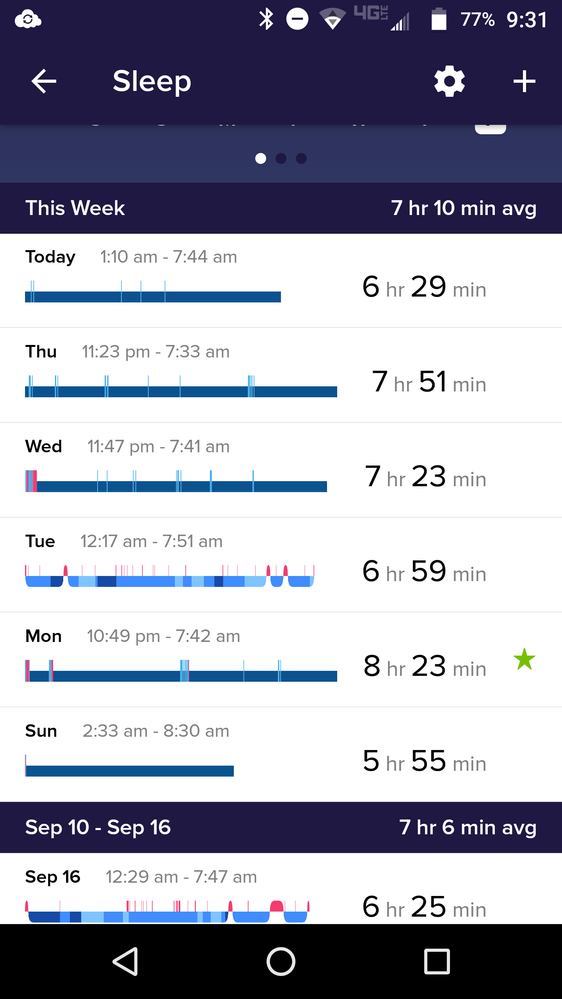Open Wed 11:47 pm sleep record
This screenshot has width=562, height=999.
point(281,470)
